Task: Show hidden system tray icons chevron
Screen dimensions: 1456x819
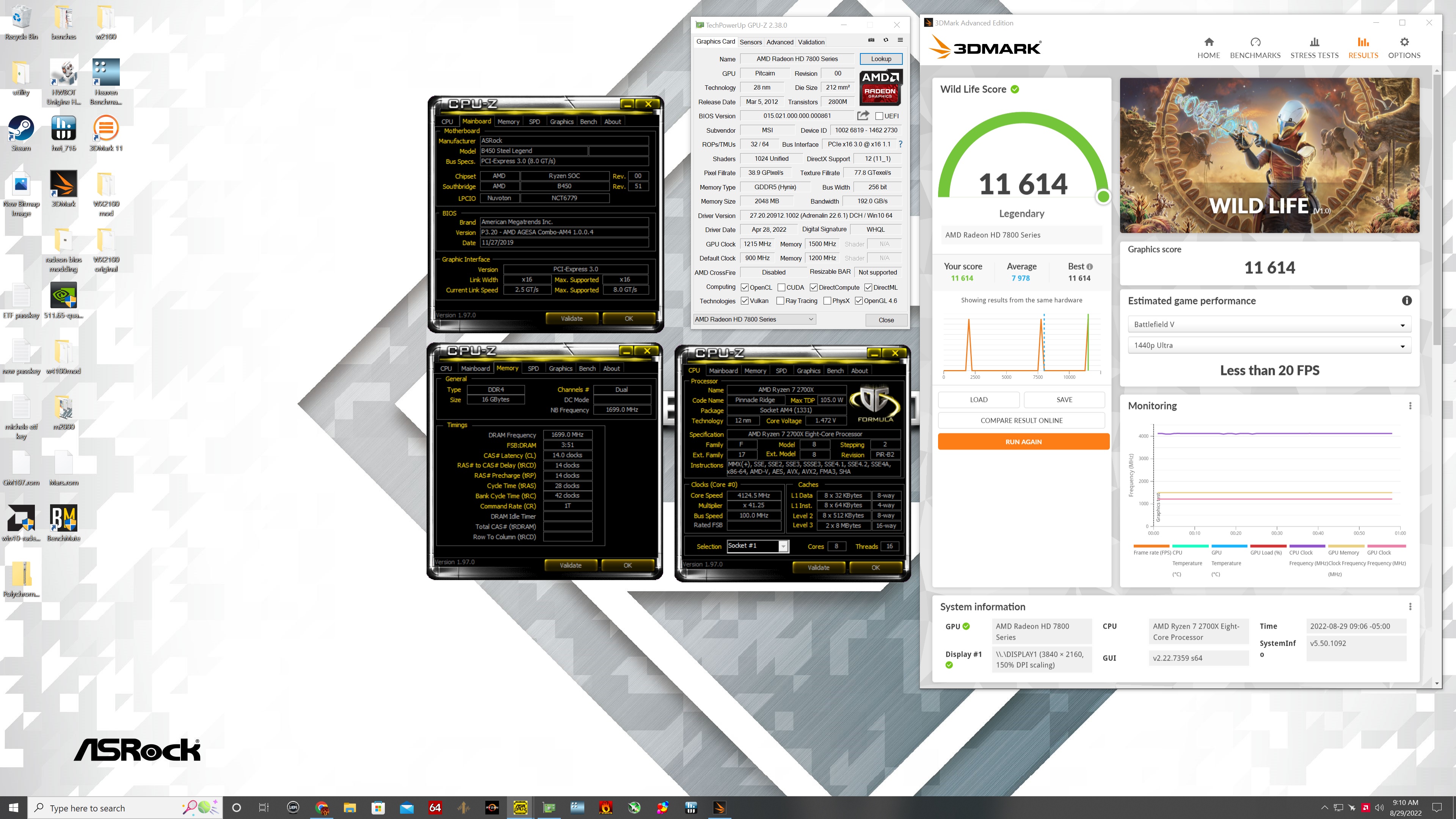Action: [1324, 808]
